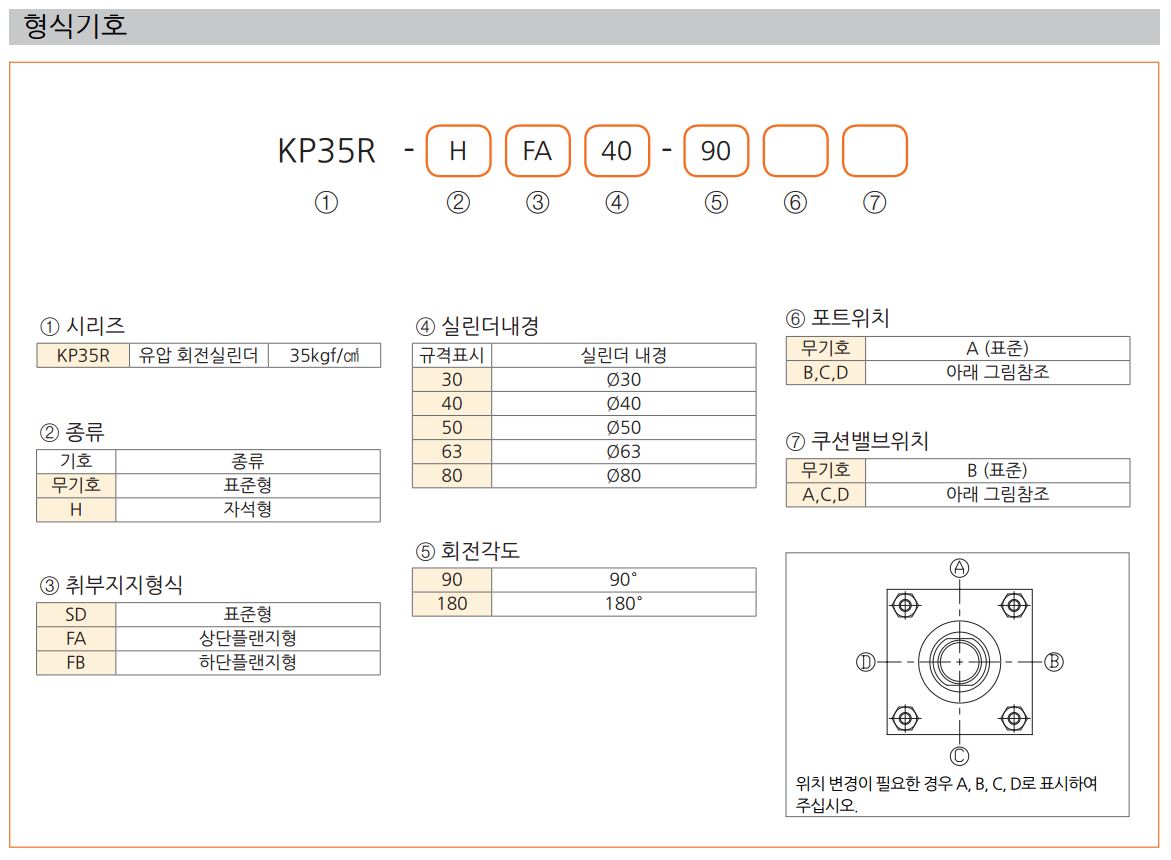Viewport: 1171px width, 860px height.
Task: Click the Ⓑ position marker on the diagram
Action: click(x=1054, y=661)
